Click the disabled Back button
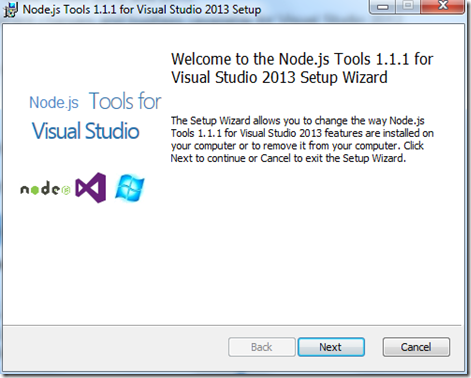Screen dimensions: 471x378 pyautogui.click(x=262, y=347)
